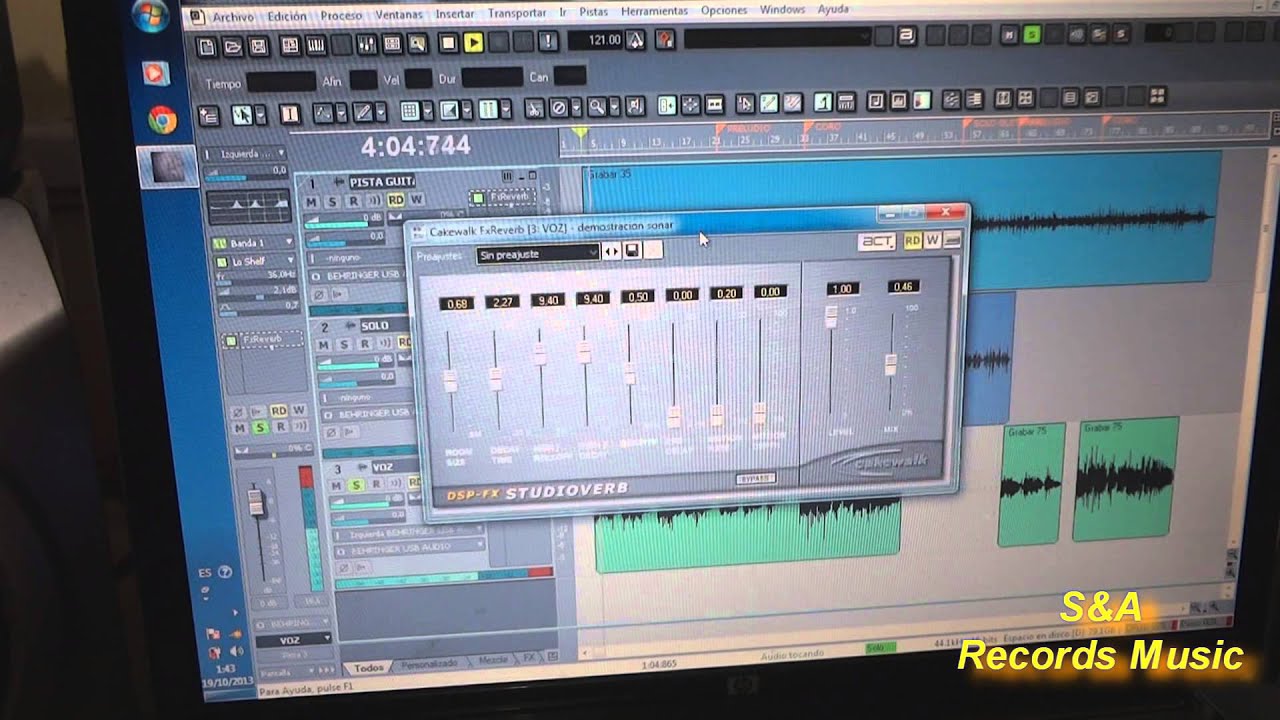1280x720 pixels.
Task: Open the VOZ track selector dropdown in inspector
Action: 293,639
